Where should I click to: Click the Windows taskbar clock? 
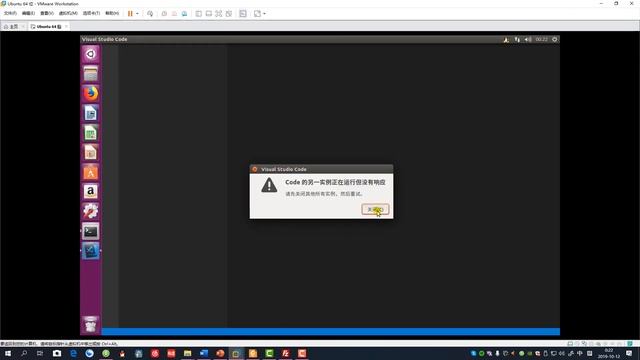click(609, 353)
